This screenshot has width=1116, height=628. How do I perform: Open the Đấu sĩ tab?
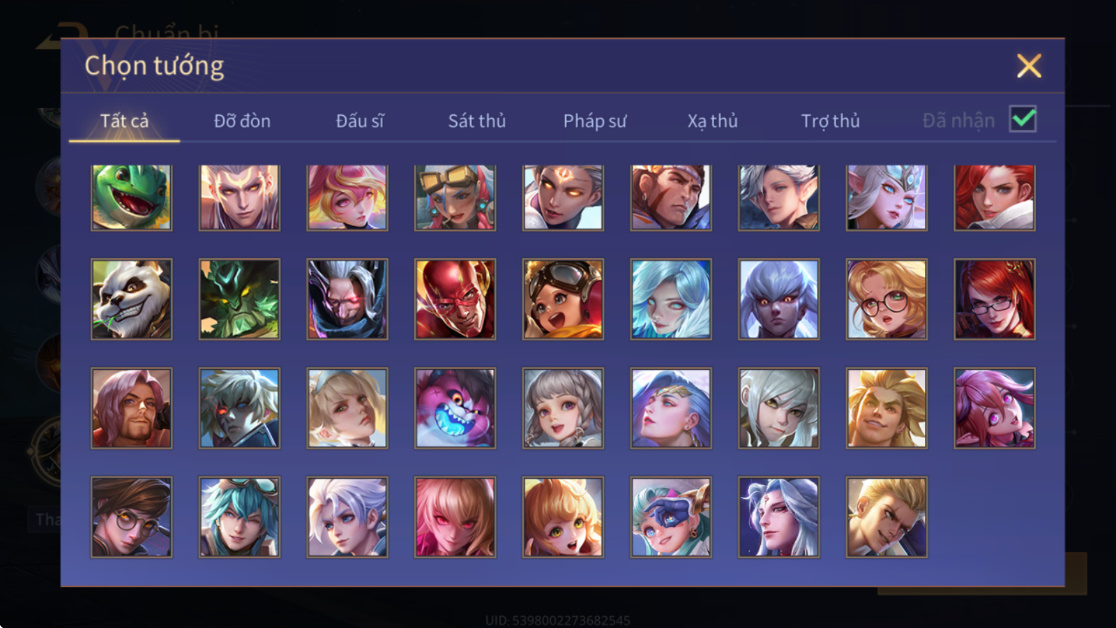pos(359,121)
